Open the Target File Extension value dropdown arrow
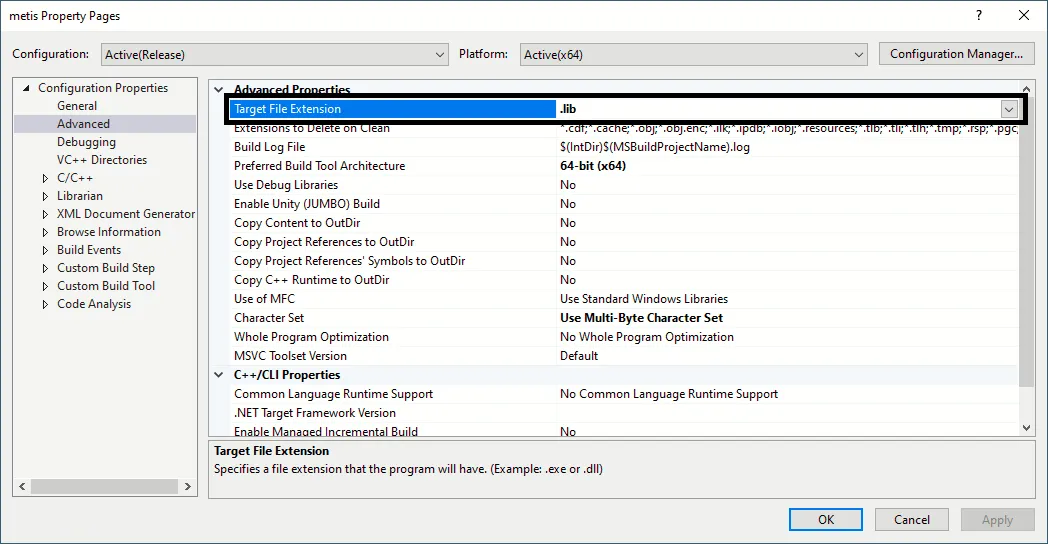This screenshot has height=544, width=1048. click(x=1009, y=109)
